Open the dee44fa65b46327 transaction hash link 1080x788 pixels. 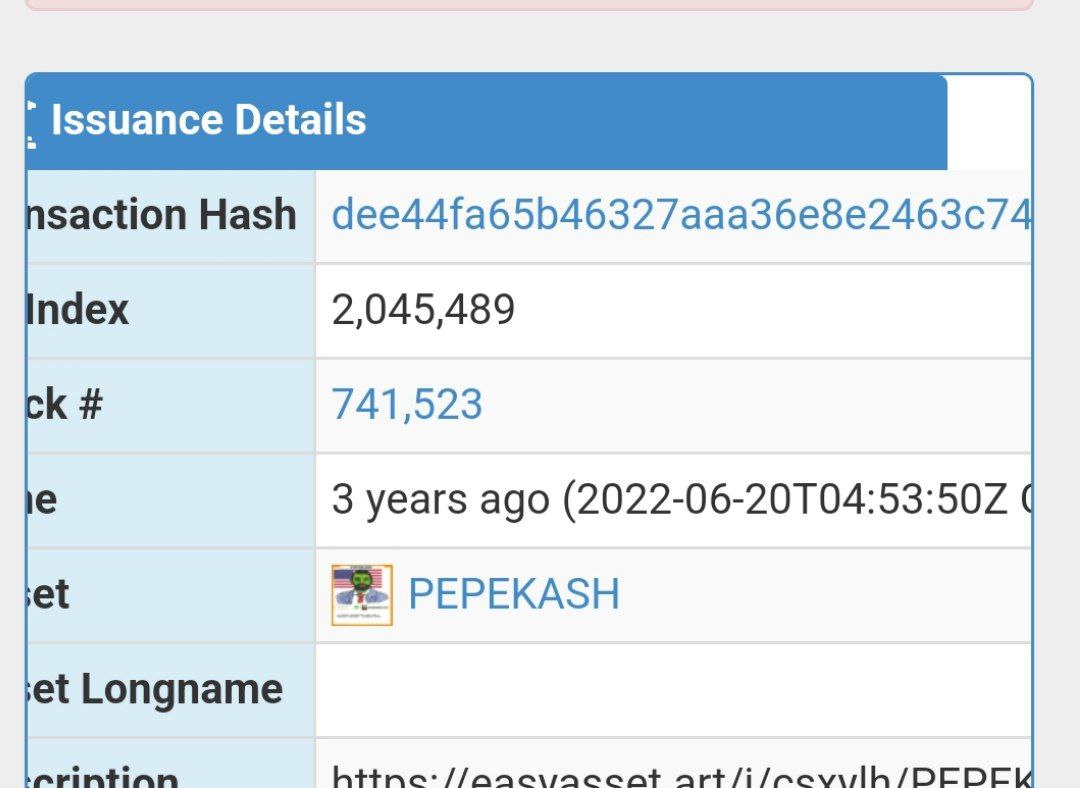coord(681,214)
